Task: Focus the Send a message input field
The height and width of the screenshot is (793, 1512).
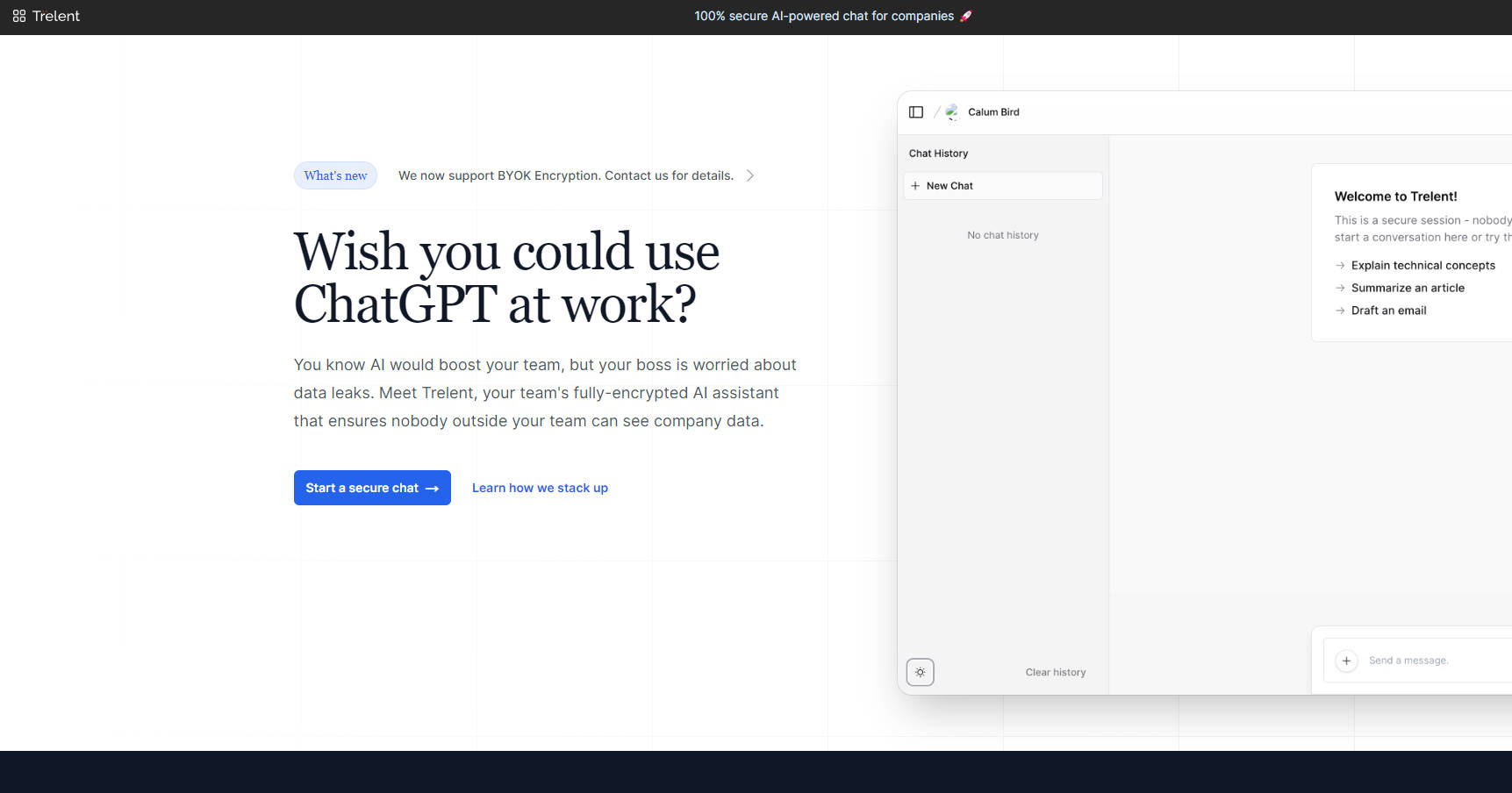Action: pyautogui.click(x=1430, y=661)
